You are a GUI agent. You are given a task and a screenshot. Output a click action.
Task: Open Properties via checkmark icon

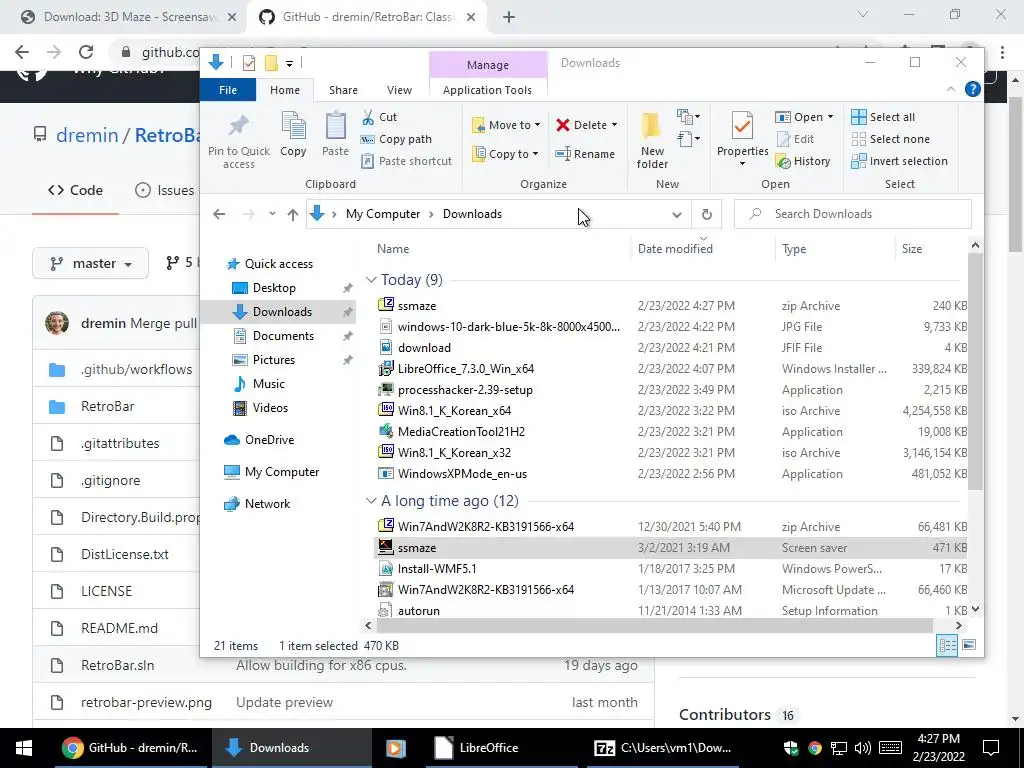[x=742, y=125]
